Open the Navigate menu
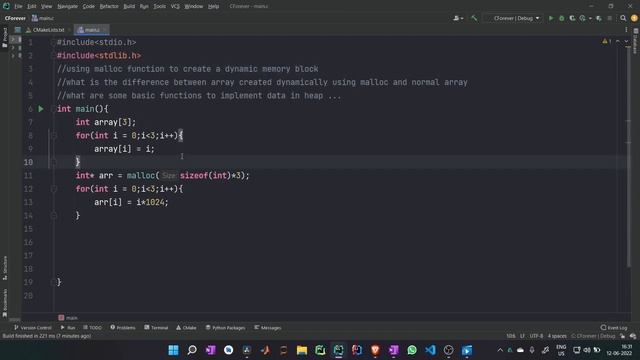The width and height of the screenshot is (640, 360). click(x=67, y=6)
